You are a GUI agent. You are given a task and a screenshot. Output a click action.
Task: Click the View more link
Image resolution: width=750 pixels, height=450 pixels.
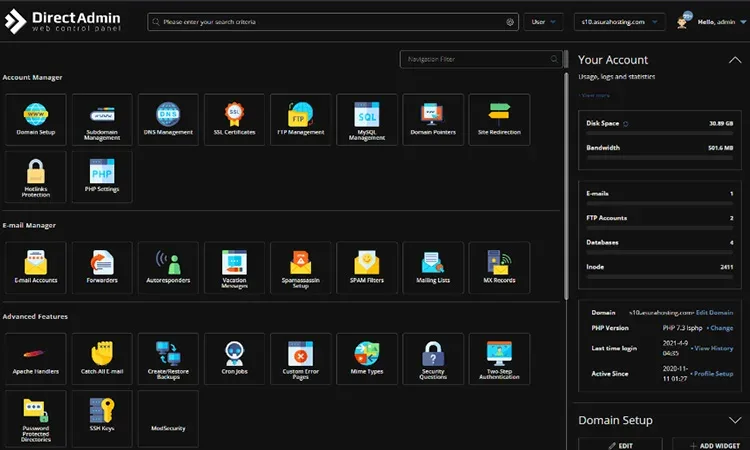coord(595,95)
